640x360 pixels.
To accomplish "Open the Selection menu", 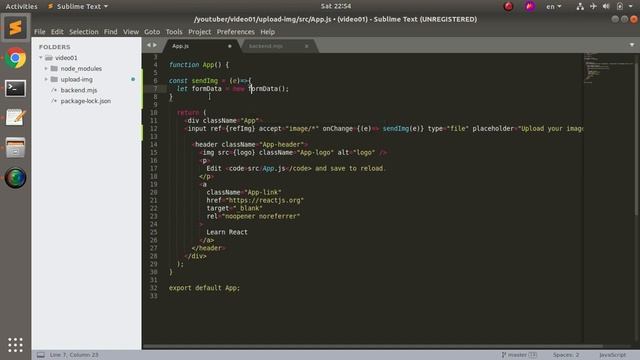I will 84,32.
